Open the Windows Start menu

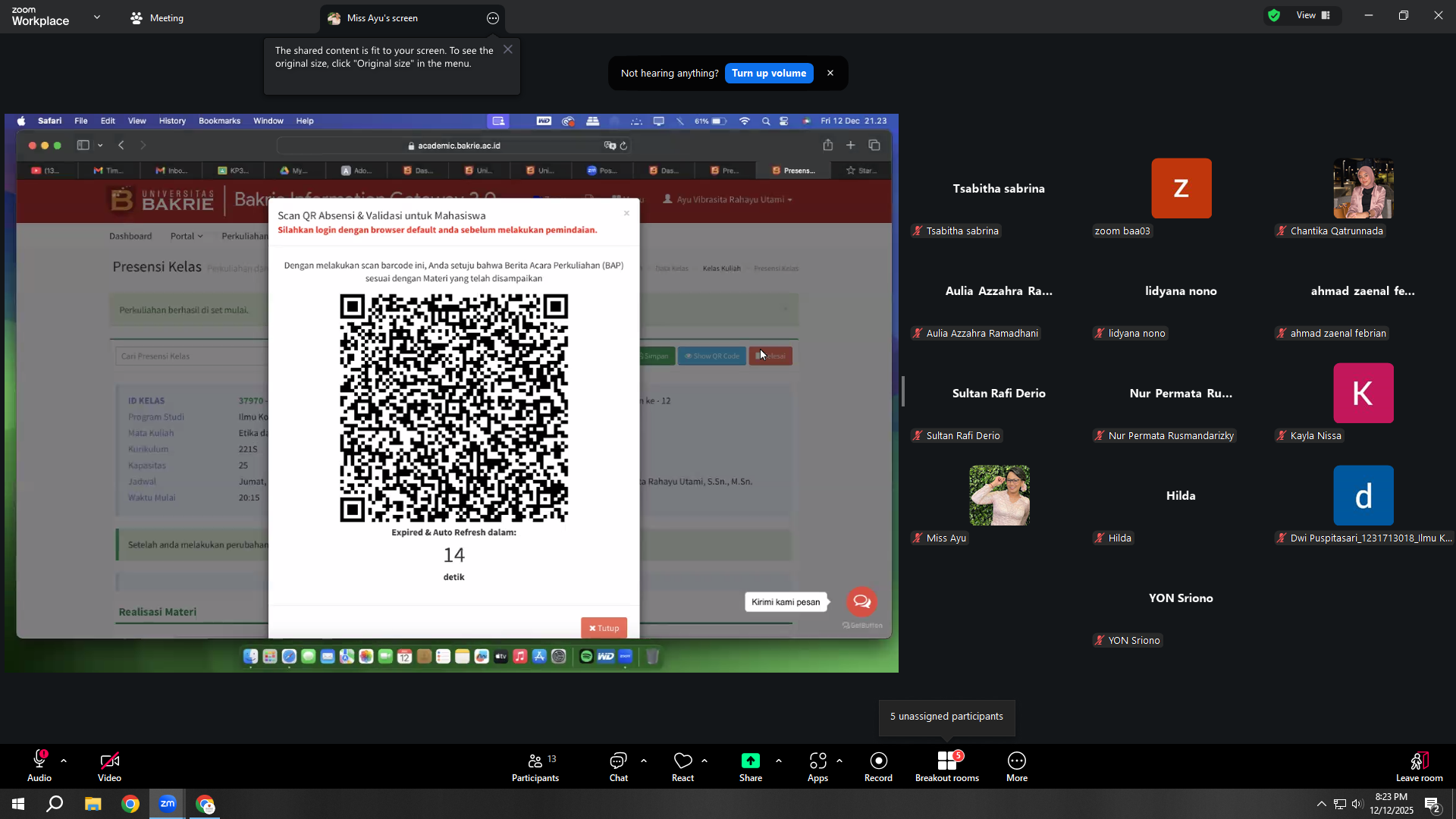point(18,804)
